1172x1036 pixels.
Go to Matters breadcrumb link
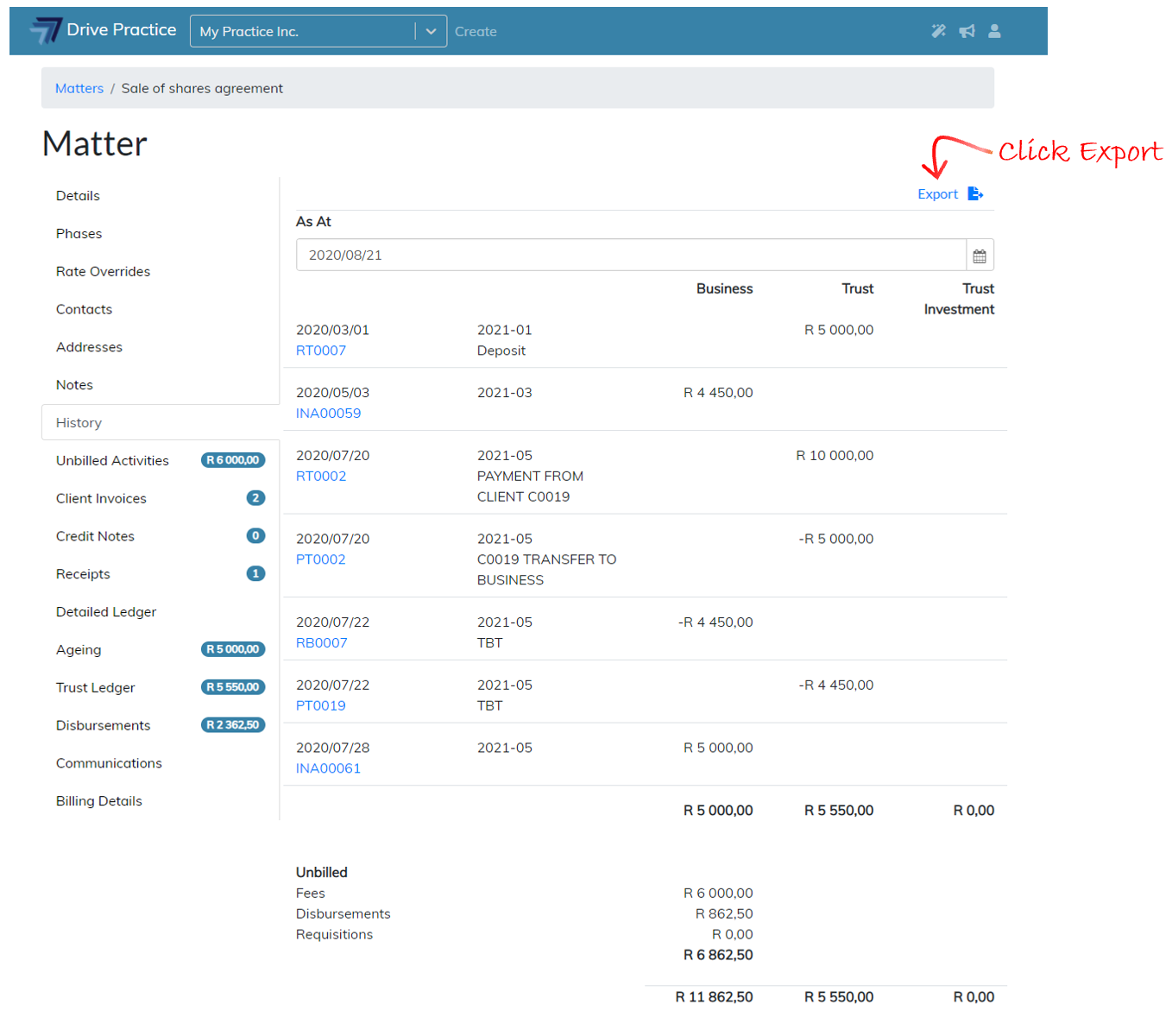79,88
